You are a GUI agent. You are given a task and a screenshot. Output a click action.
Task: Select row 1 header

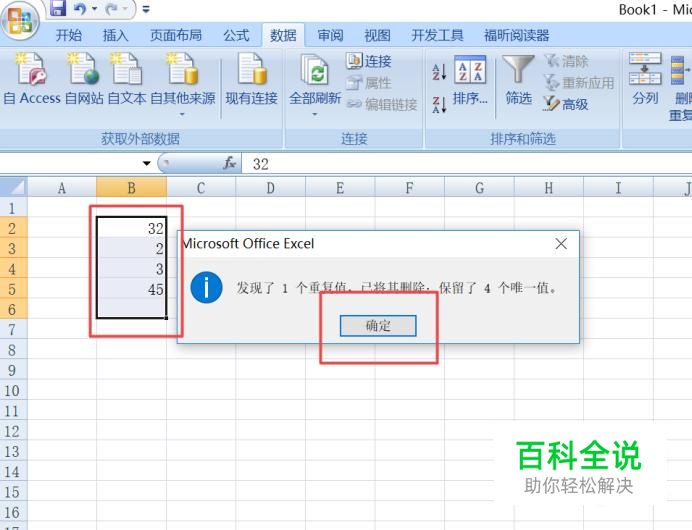13,208
